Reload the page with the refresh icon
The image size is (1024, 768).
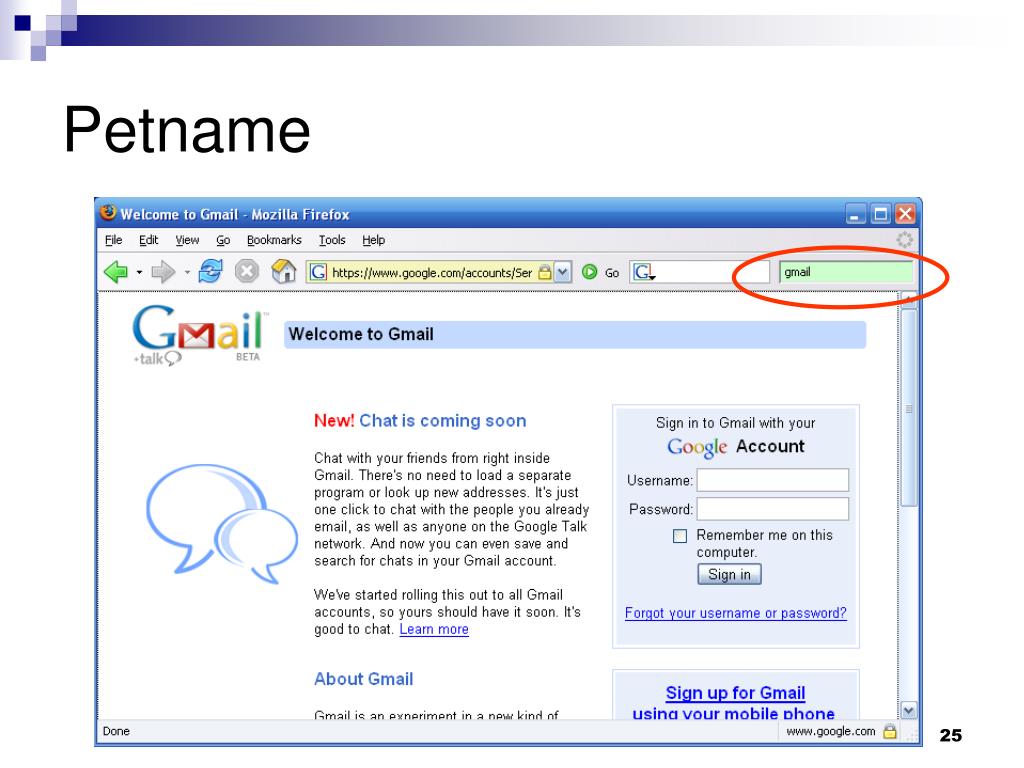pyautogui.click(x=211, y=271)
